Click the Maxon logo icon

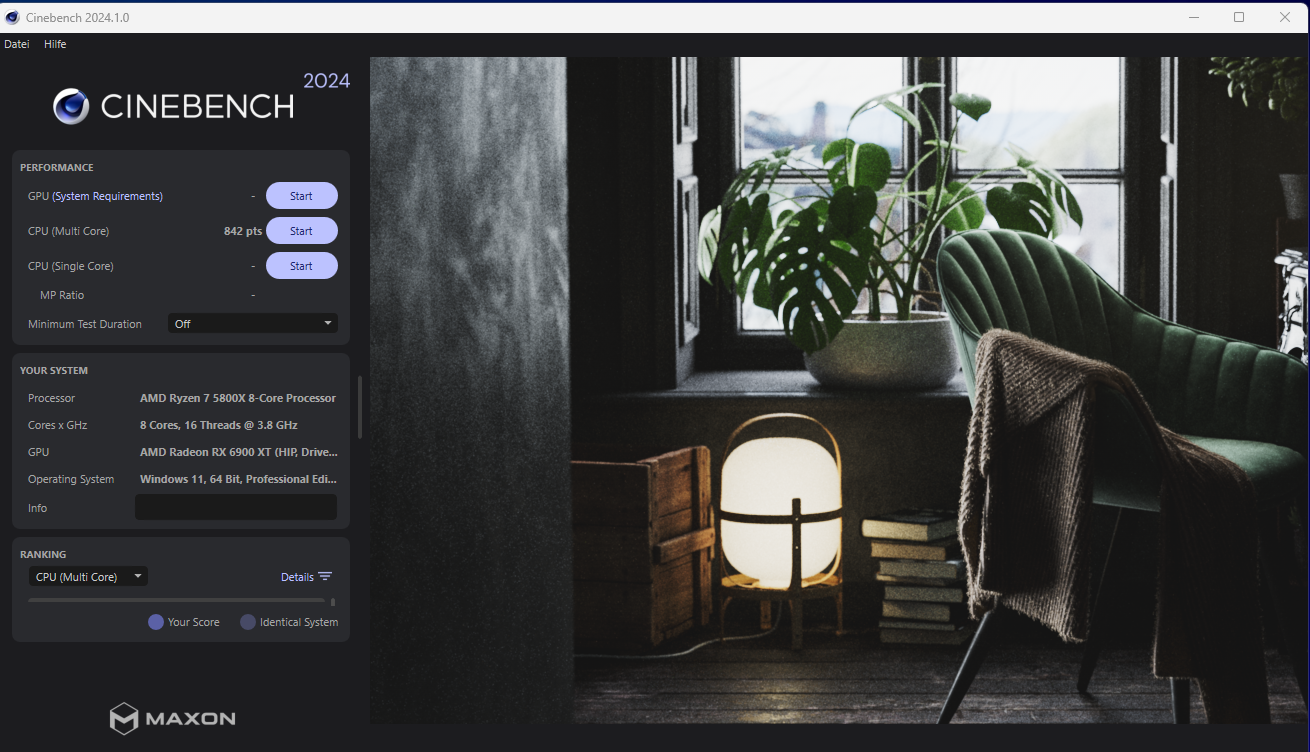pos(124,719)
